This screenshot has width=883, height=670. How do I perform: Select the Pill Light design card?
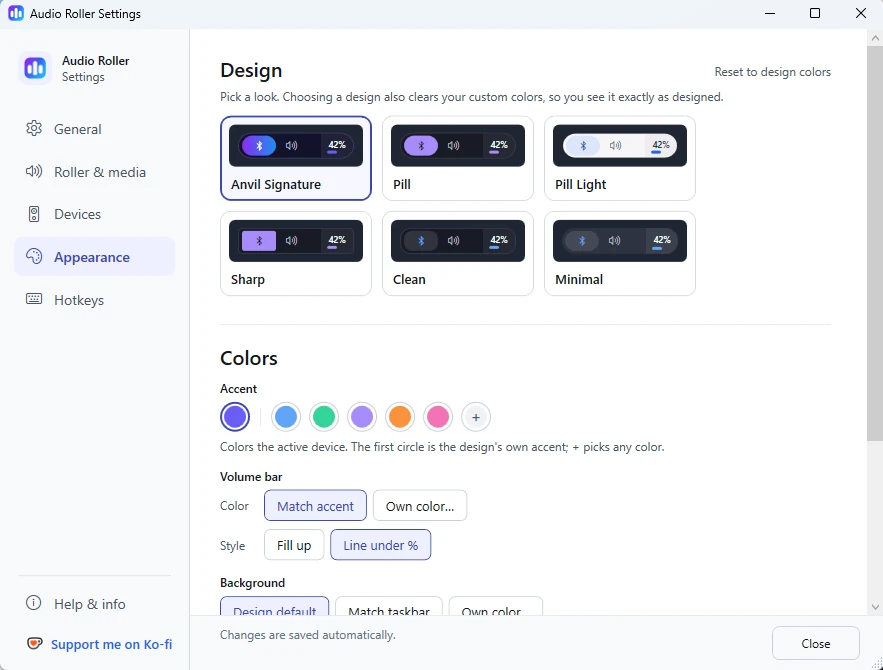tap(620, 158)
